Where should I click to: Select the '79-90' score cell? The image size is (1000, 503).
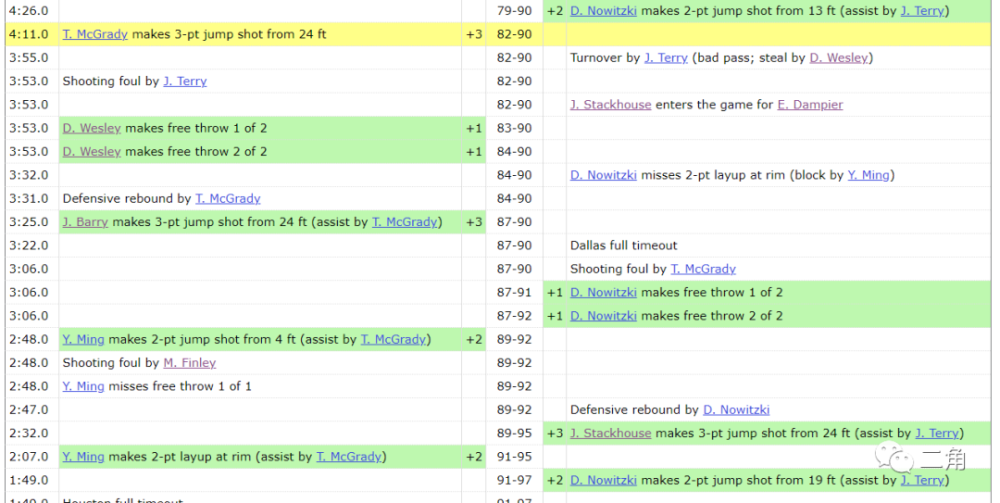point(514,11)
